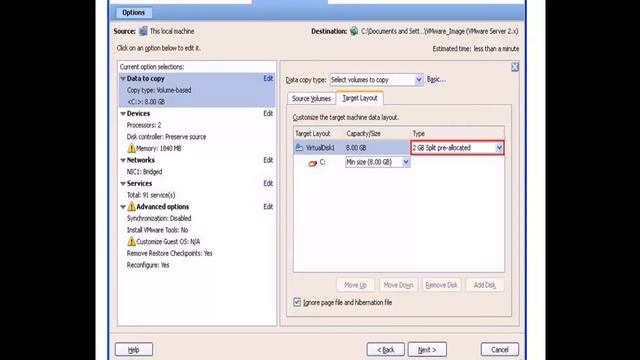
Task: Select Disk controller: Preserve source entry
Action: (167, 137)
